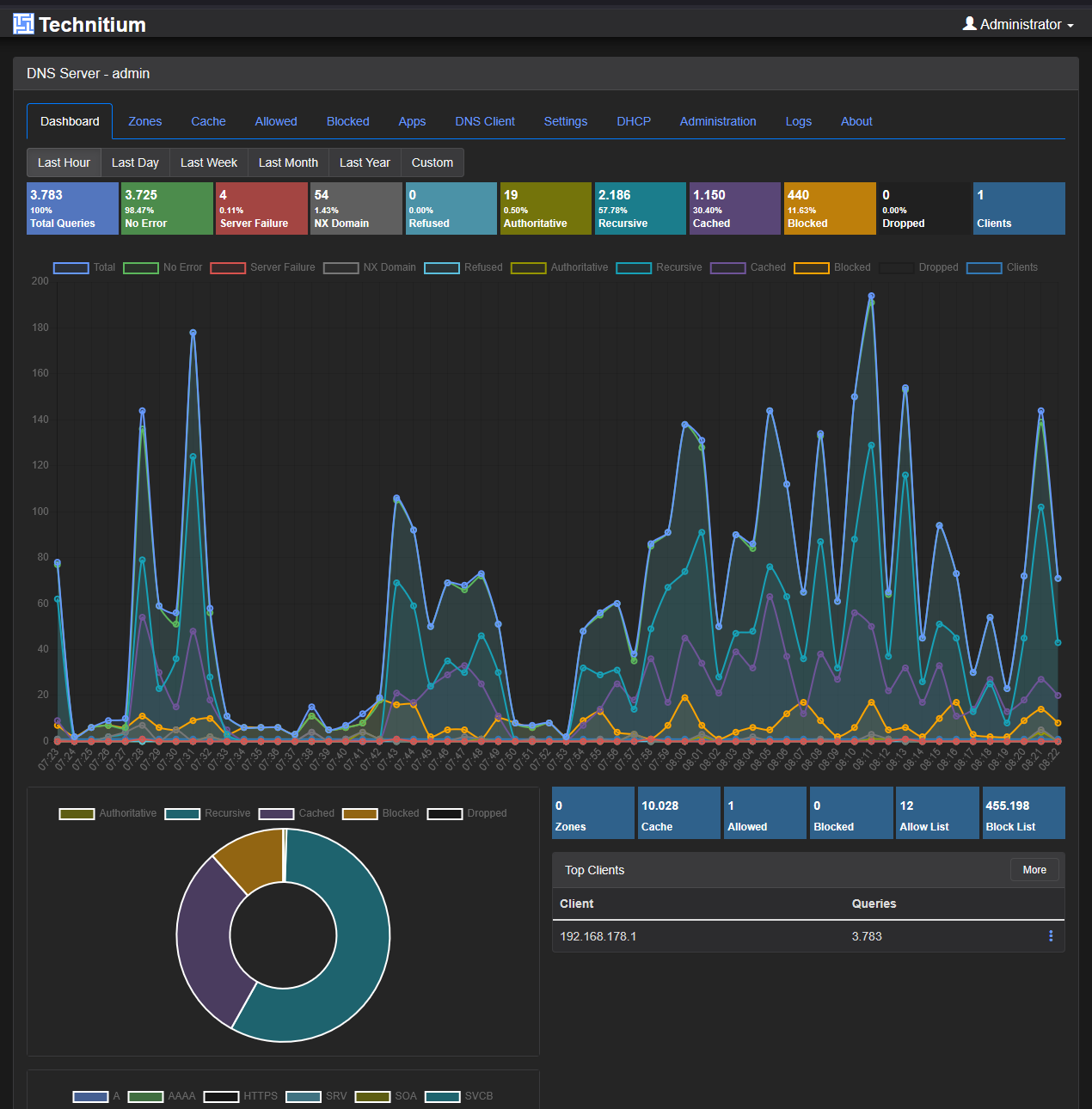
Task: Select the Last Hour time range
Action: coord(64,162)
